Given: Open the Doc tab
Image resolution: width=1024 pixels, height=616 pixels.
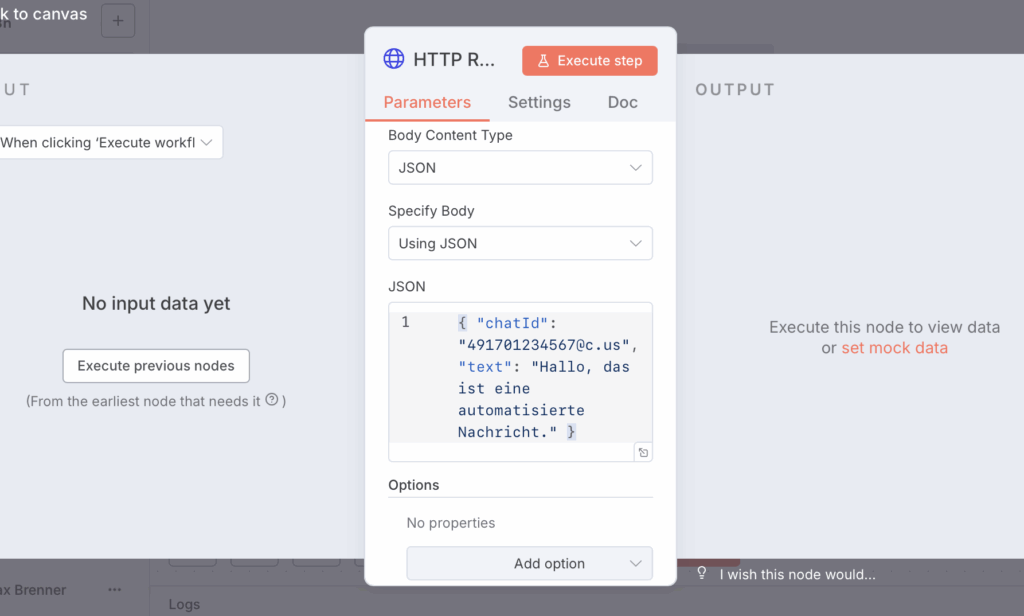Looking at the screenshot, I should 622,102.
